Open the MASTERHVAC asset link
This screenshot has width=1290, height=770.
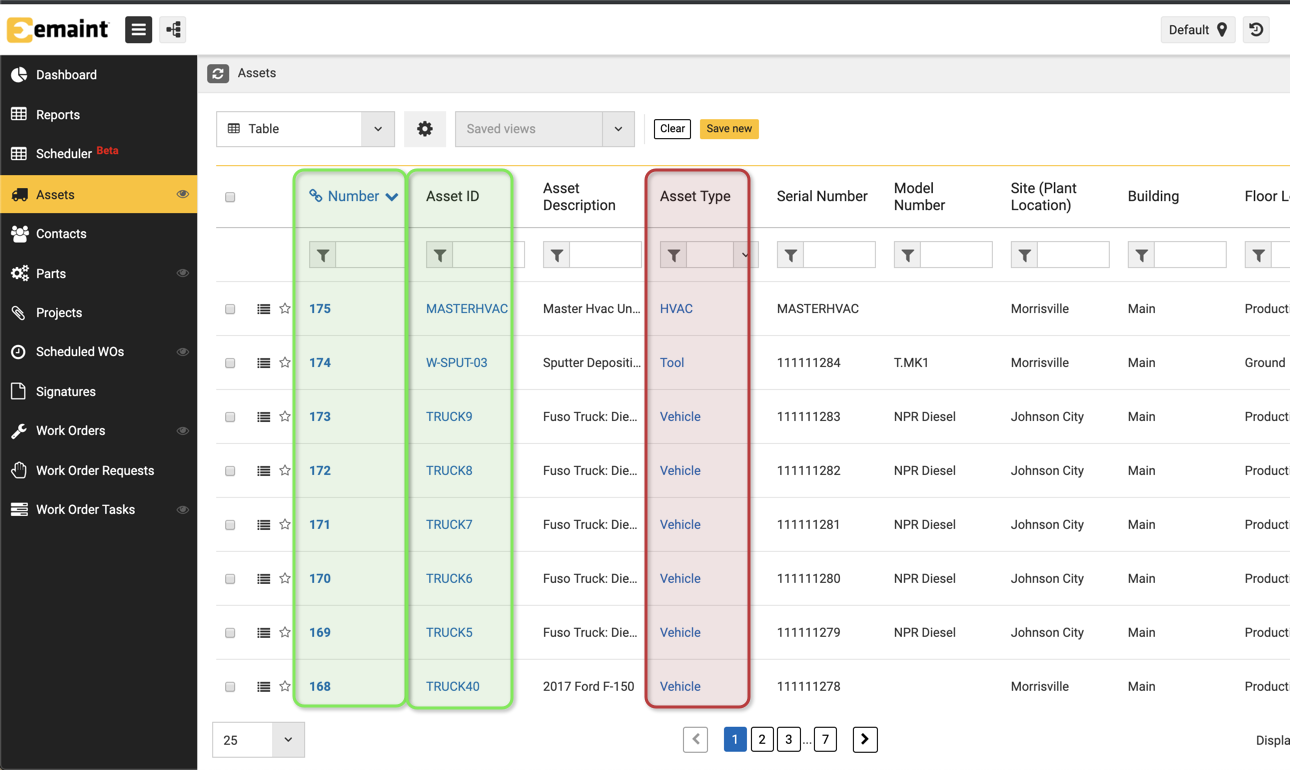pyautogui.click(x=466, y=308)
